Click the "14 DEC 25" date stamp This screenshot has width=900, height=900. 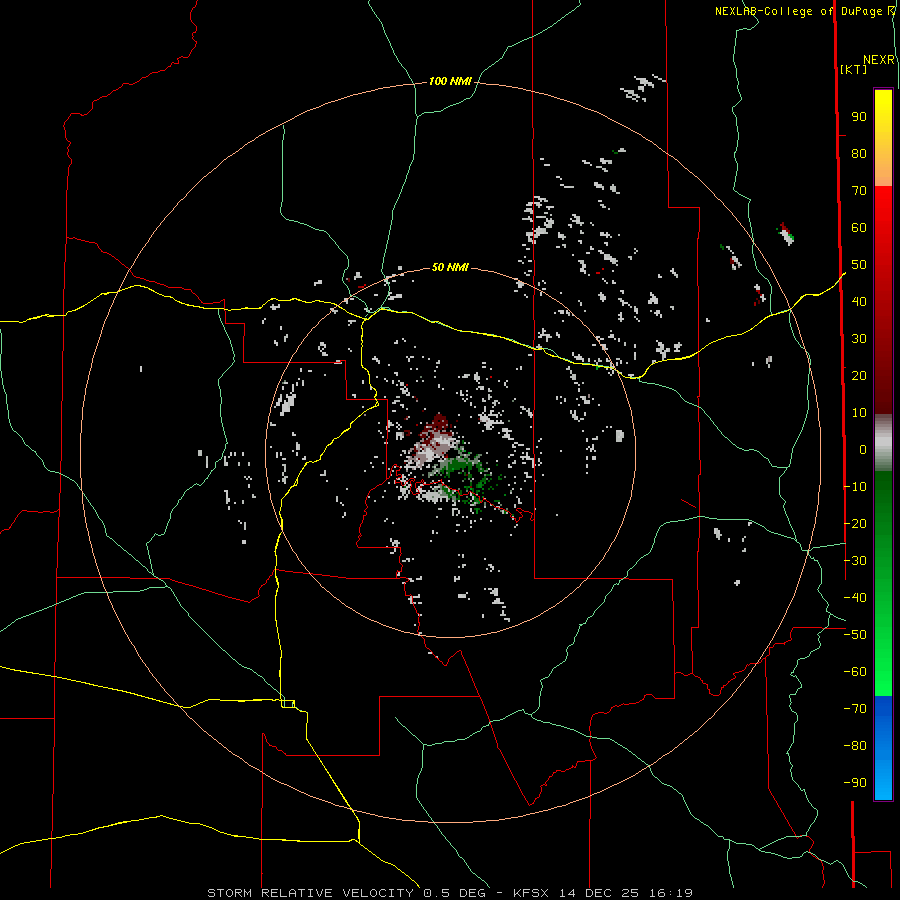(599, 893)
